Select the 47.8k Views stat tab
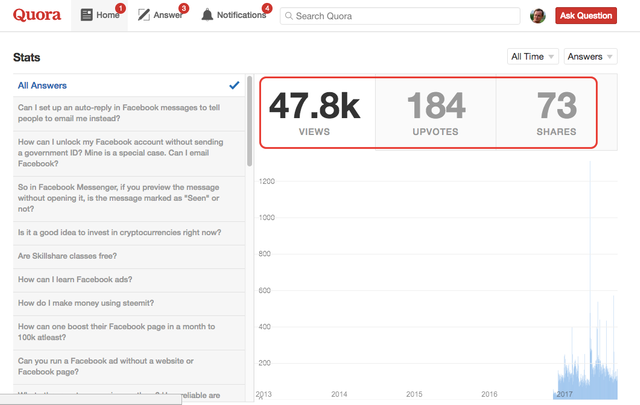This screenshot has width=640, height=405. point(314,112)
